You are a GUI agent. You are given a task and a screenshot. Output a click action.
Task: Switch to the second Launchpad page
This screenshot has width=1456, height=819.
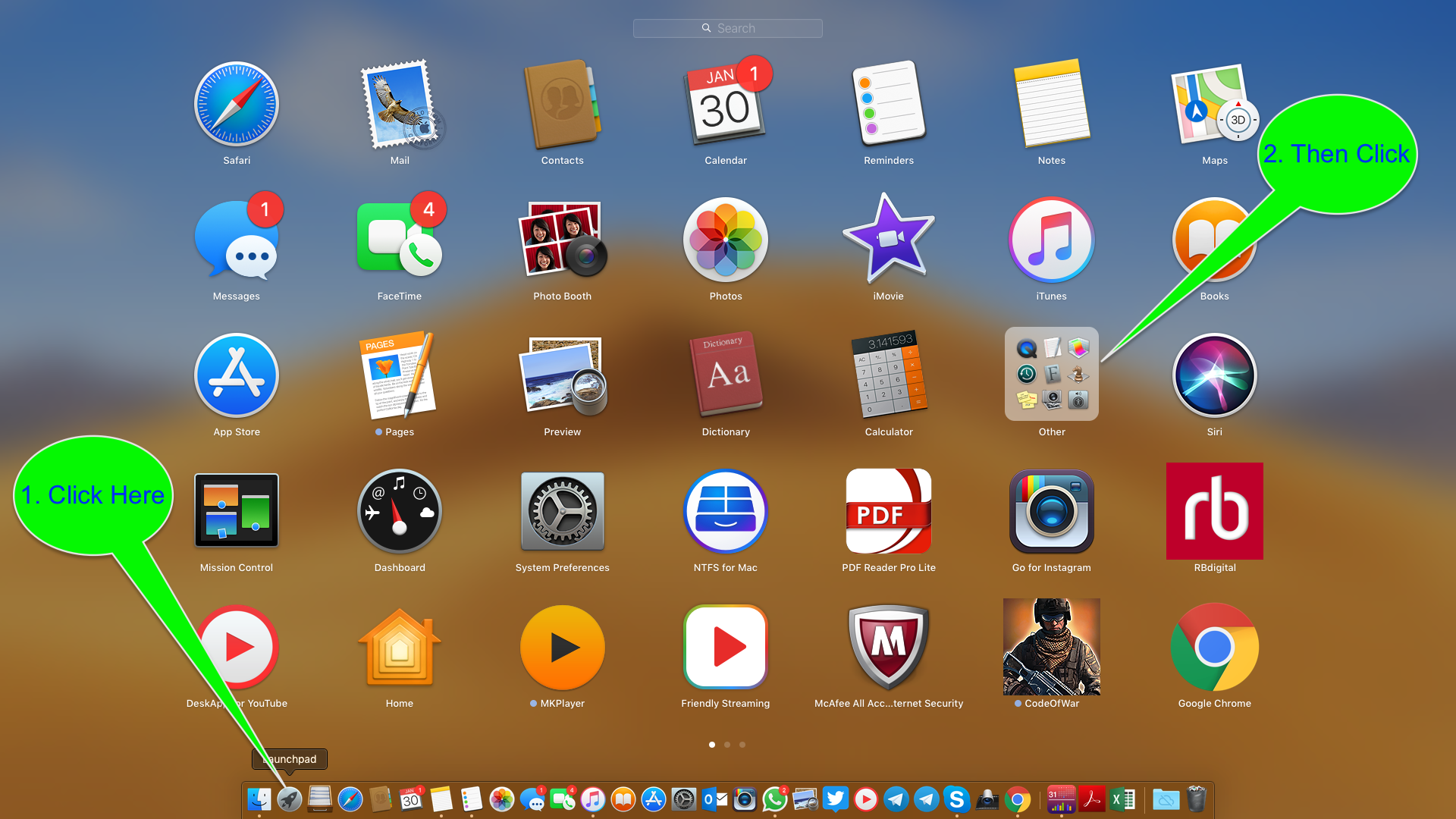(727, 745)
